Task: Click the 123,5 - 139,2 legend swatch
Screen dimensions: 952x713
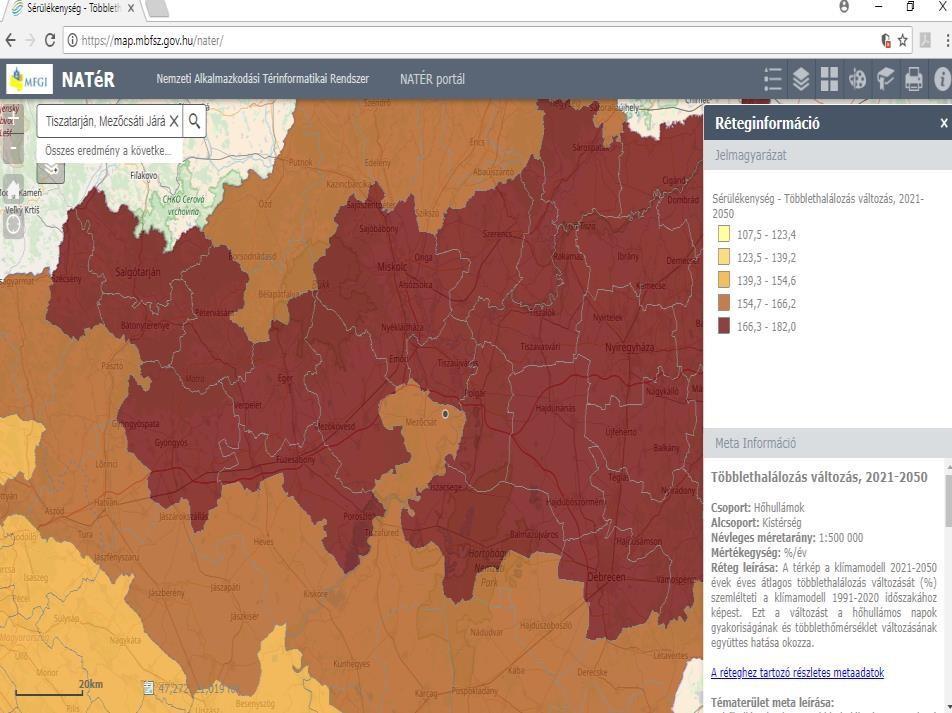Action: 724,258
